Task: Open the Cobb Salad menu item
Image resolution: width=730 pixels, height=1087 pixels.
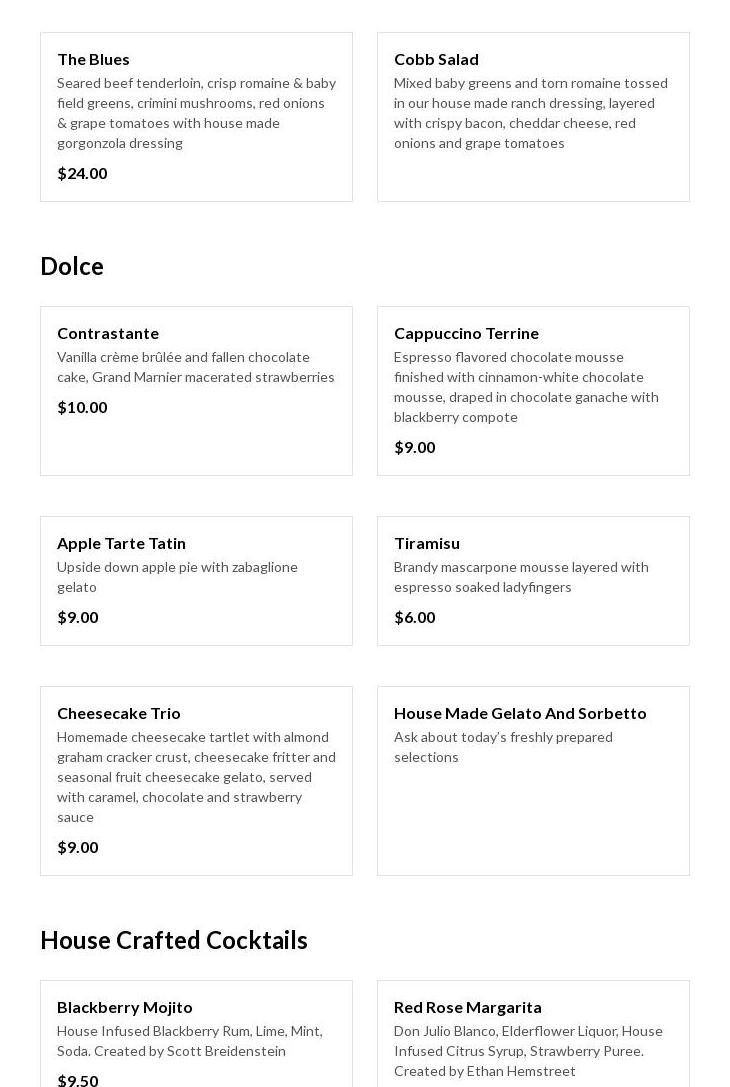Action: [436, 59]
